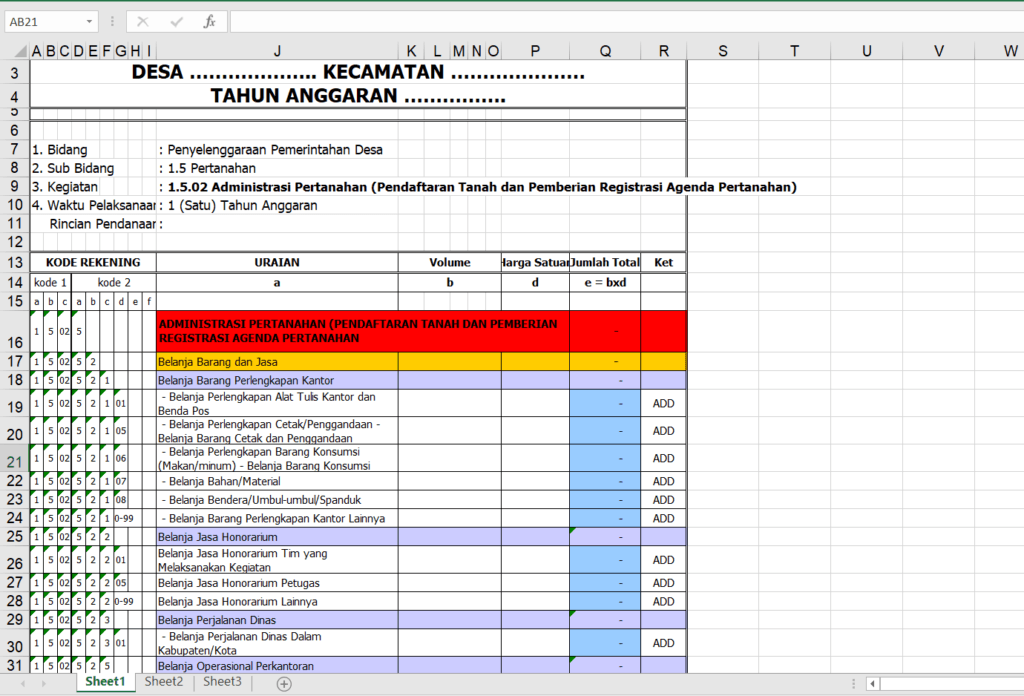1024x696 pixels.
Task: Click ADD for Belanja Bahan/Material row
Action: click(663, 481)
